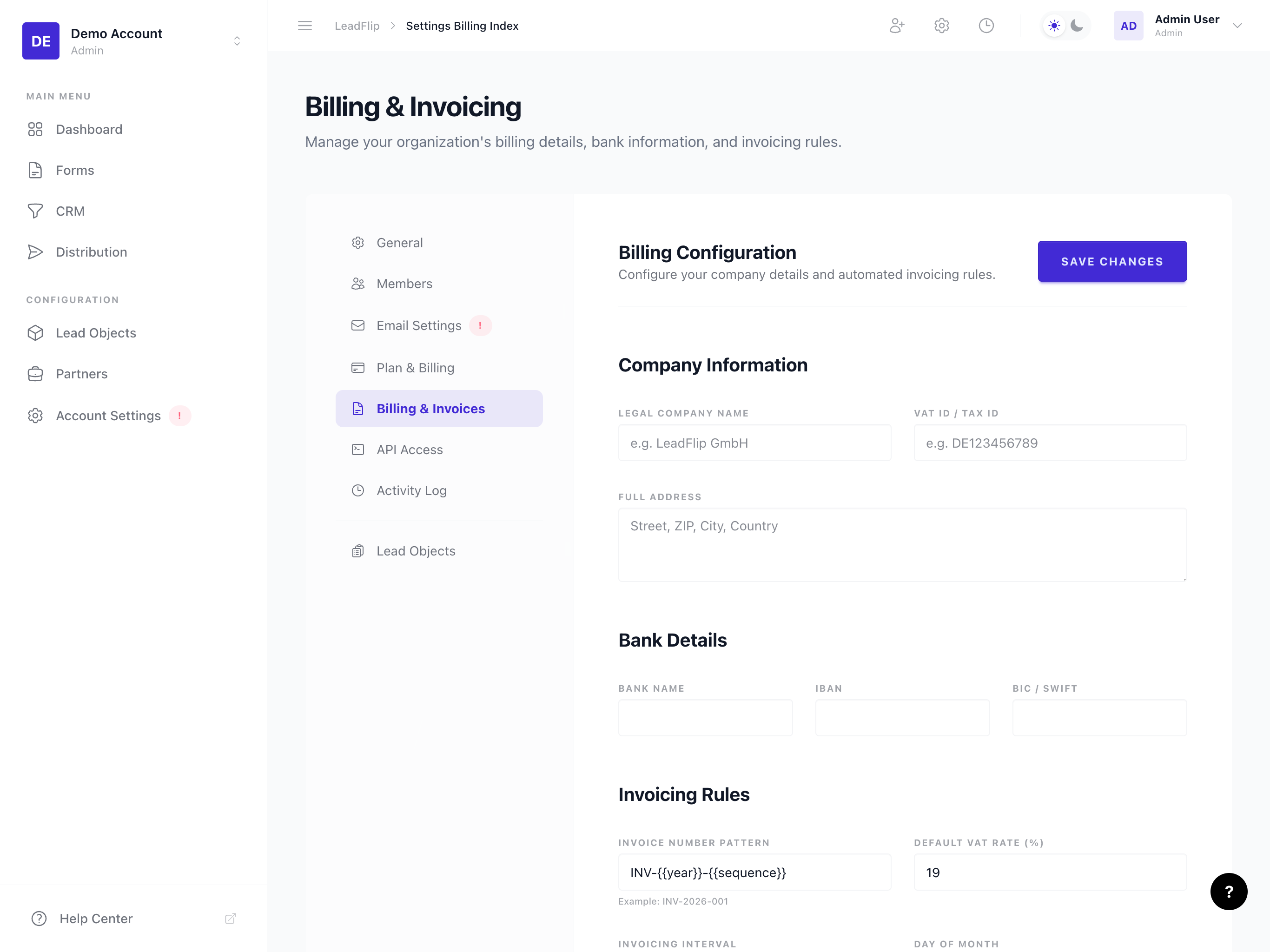The height and width of the screenshot is (952, 1270).
Task: Click the Distribution arrow icon
Action: click(x=35, y=251)
